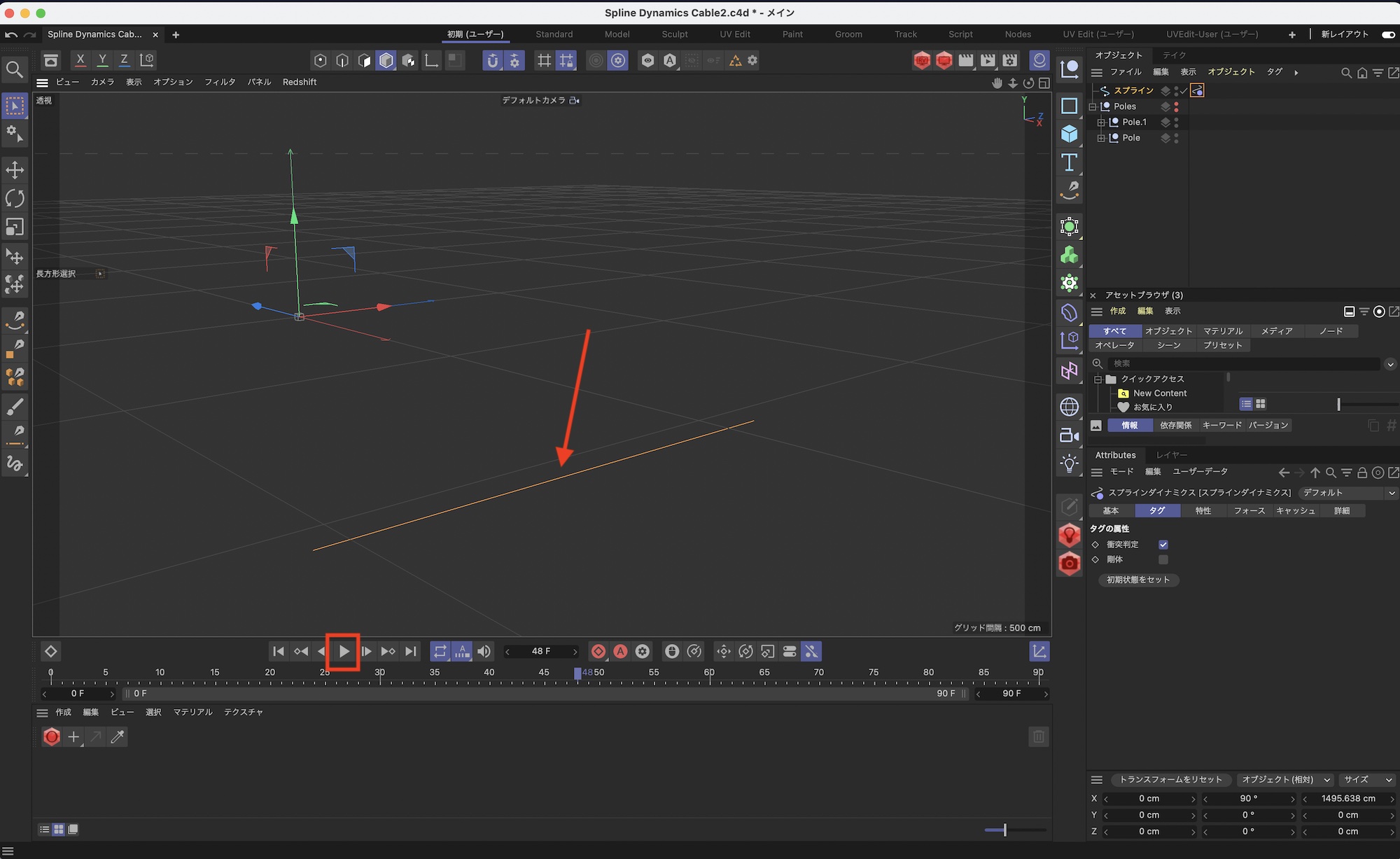This screenshot has width=1400, height=859.
Task: Click the Text object icon
Action: [1069, 162]
